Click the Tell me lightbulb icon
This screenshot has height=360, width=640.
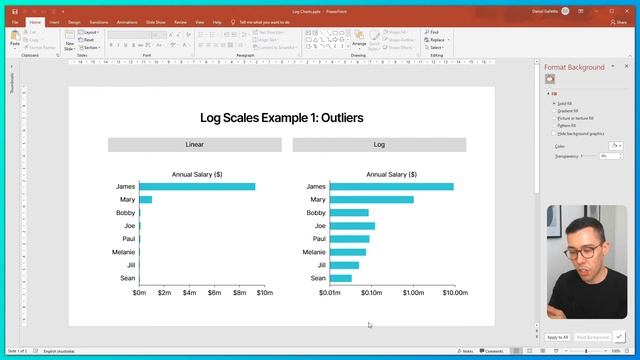(x=233, y=22)
